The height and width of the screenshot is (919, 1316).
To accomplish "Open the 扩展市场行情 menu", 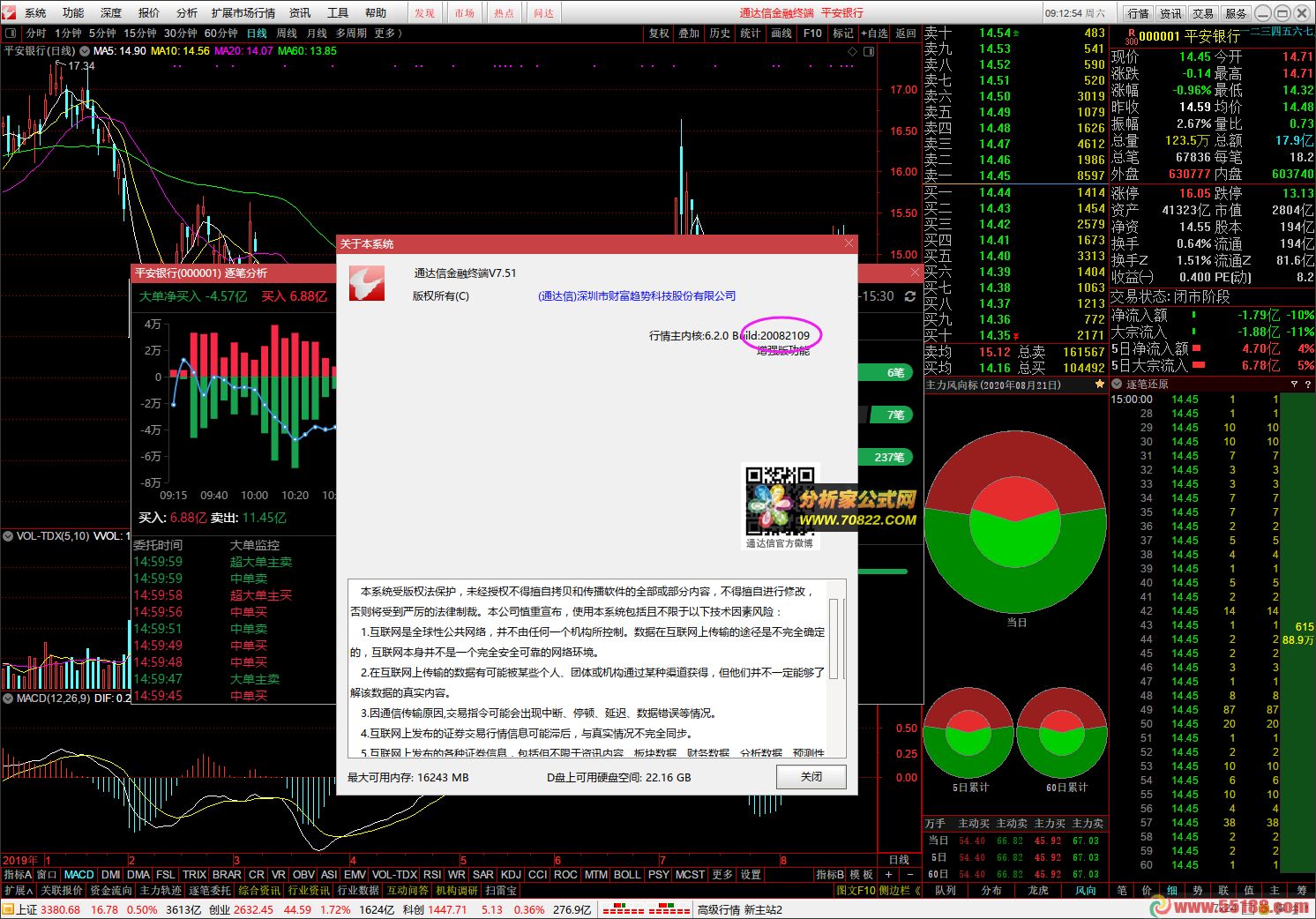I will 243,13.
